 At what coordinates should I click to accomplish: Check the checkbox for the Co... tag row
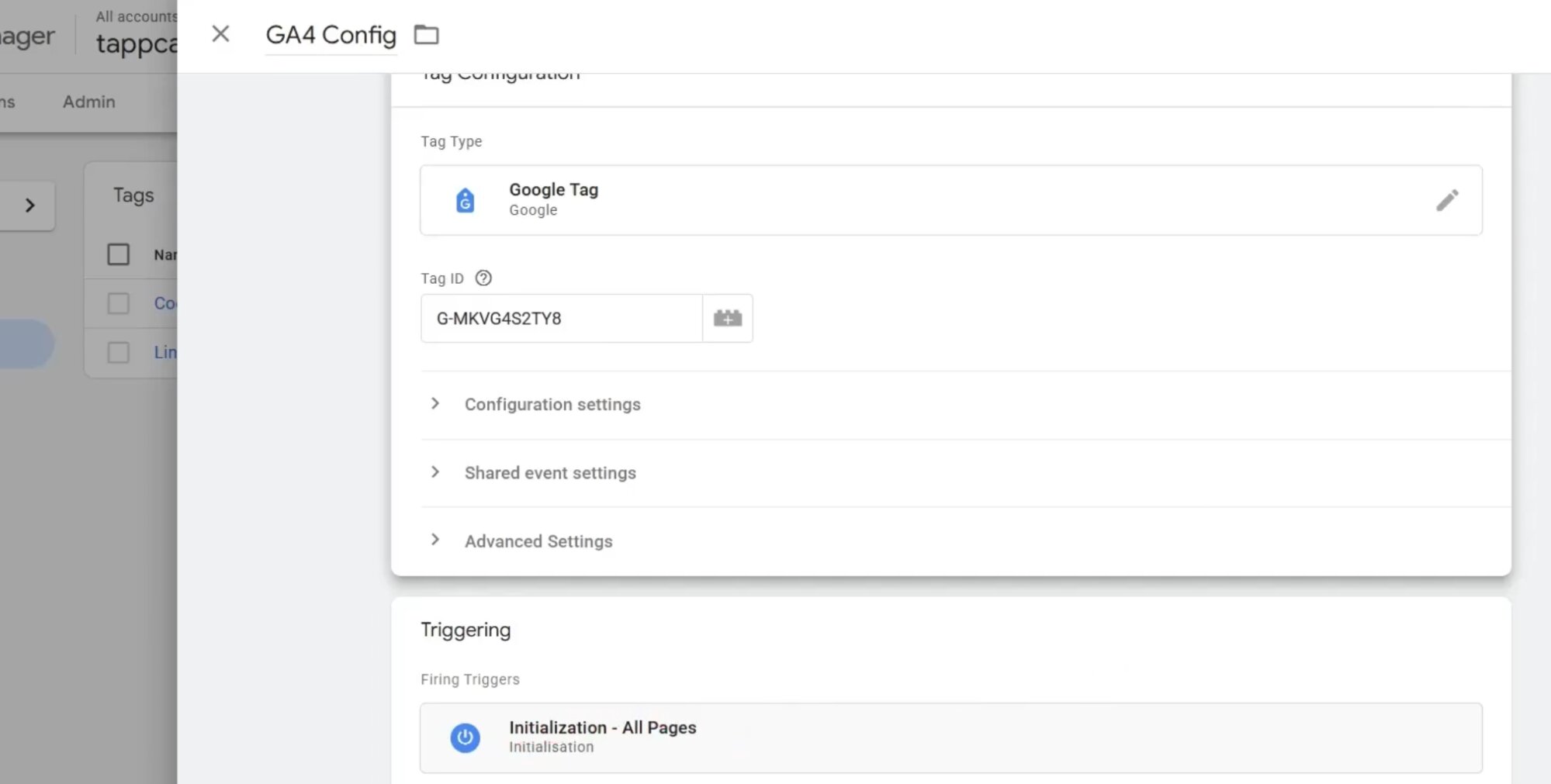[x=118, y=303]
